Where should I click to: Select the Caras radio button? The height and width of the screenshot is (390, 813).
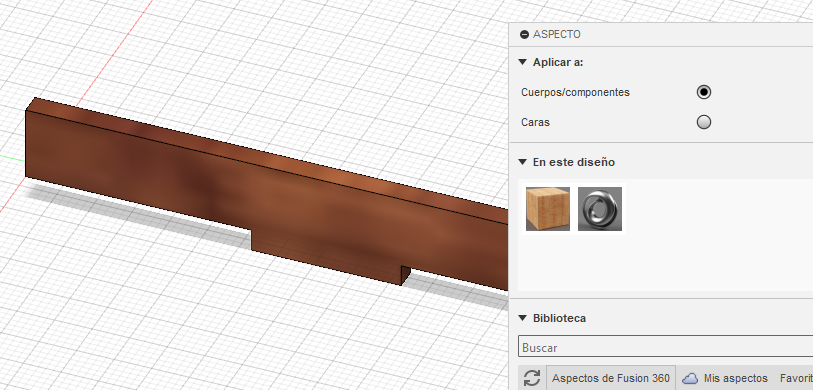tap(704, 122)
